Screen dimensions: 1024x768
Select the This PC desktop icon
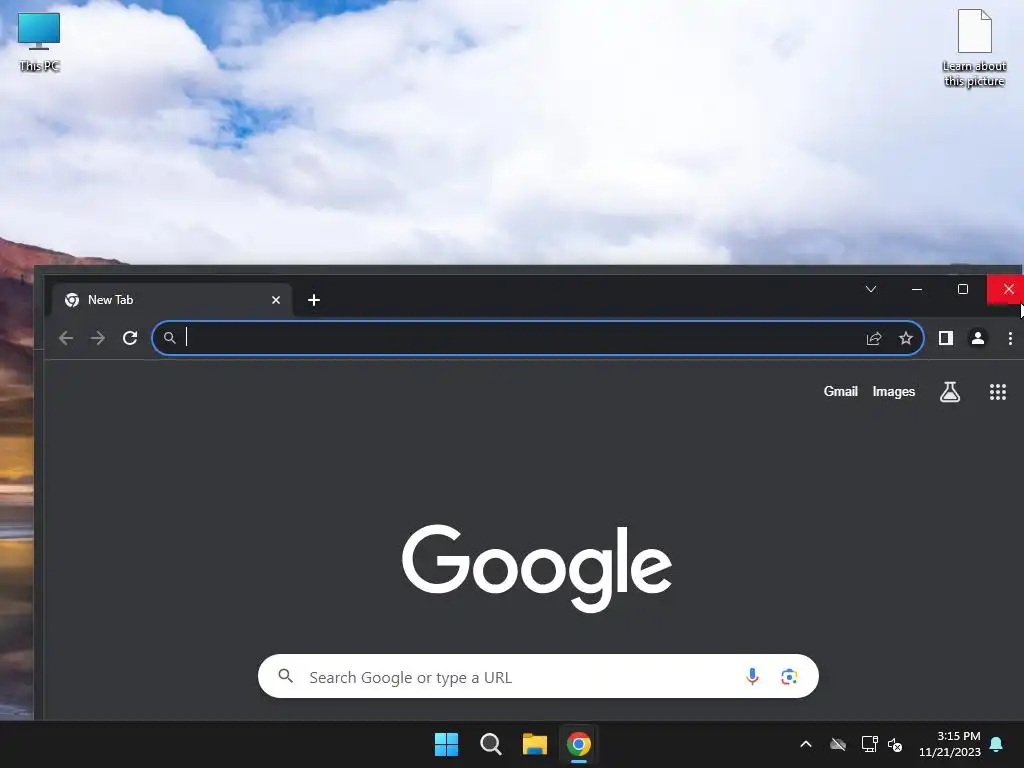39,42
